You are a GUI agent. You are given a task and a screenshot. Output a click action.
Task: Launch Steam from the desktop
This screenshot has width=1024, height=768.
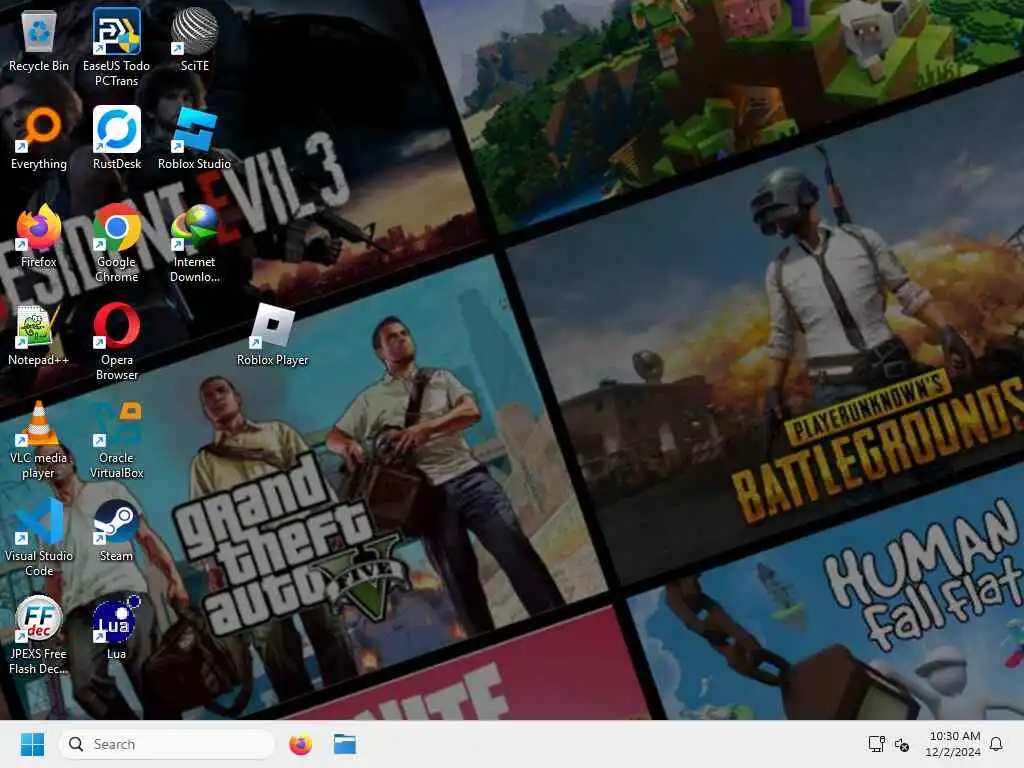(116, 531)
